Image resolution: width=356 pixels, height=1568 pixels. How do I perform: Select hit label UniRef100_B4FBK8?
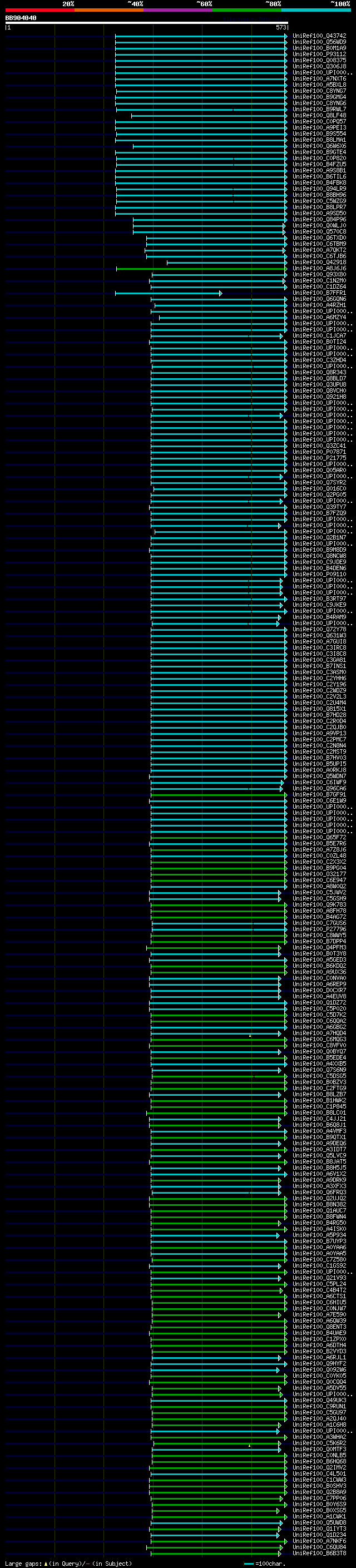pyautogui.click(x=319, y=182)
